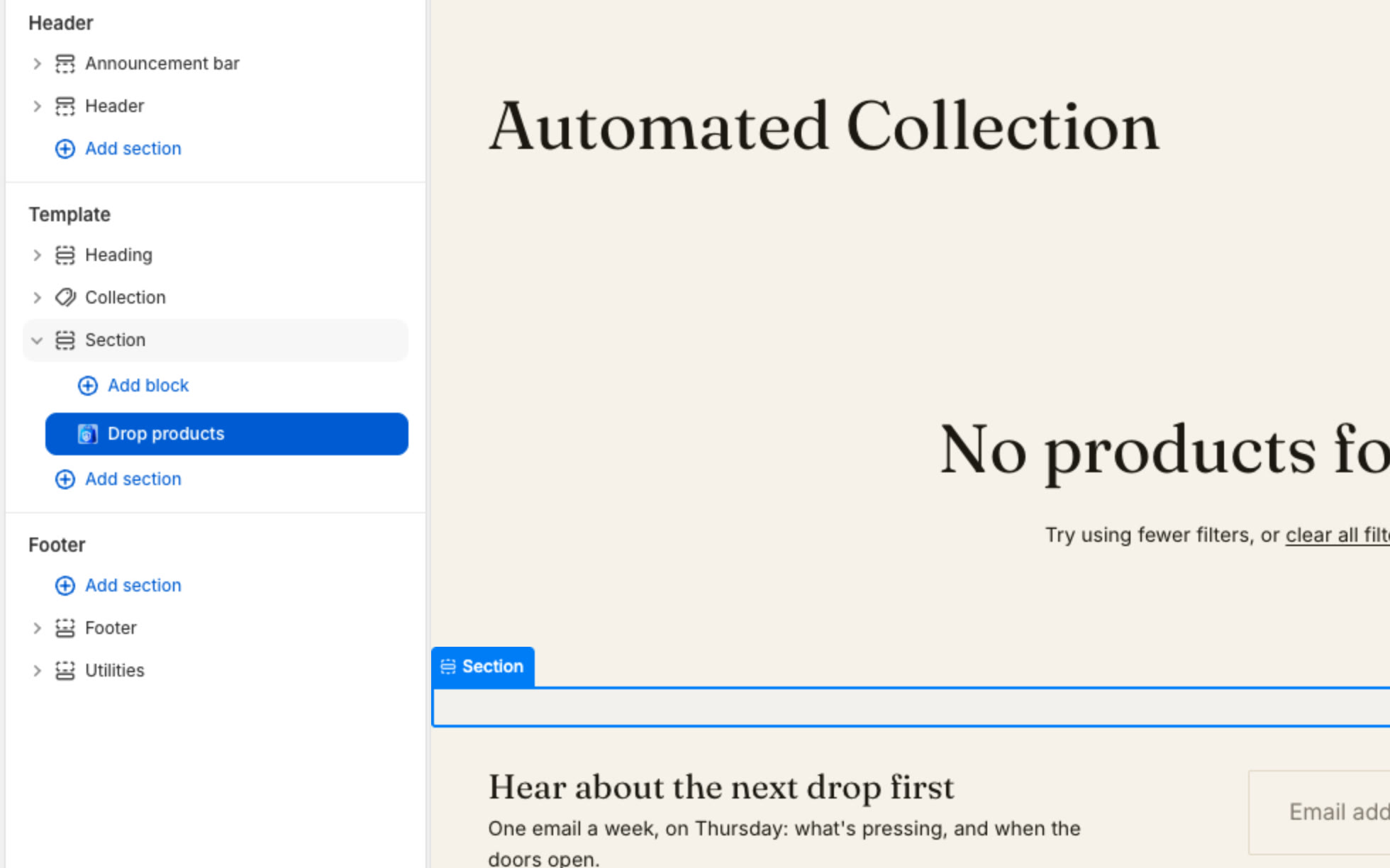Select the Footer section label in tree

coord(111,628)
